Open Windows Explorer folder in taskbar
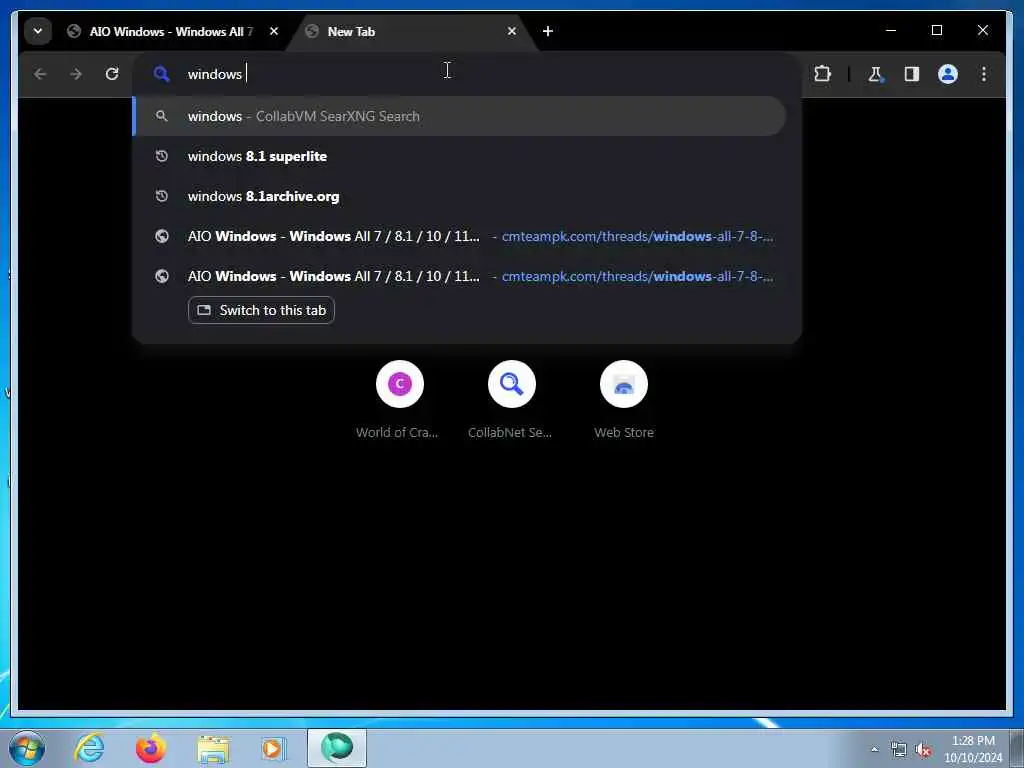Viewport: 1024px width, 768px height. coord(213,748)
